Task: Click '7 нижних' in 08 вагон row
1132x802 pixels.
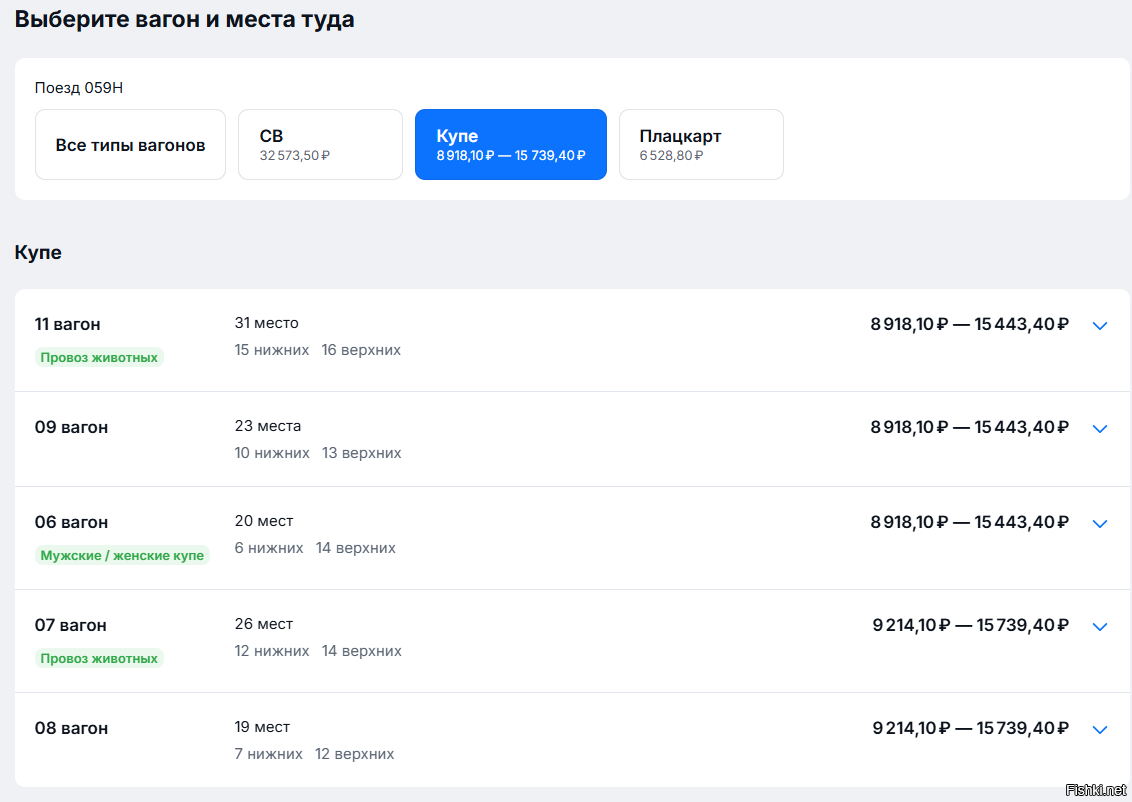Action: (269, 754)
